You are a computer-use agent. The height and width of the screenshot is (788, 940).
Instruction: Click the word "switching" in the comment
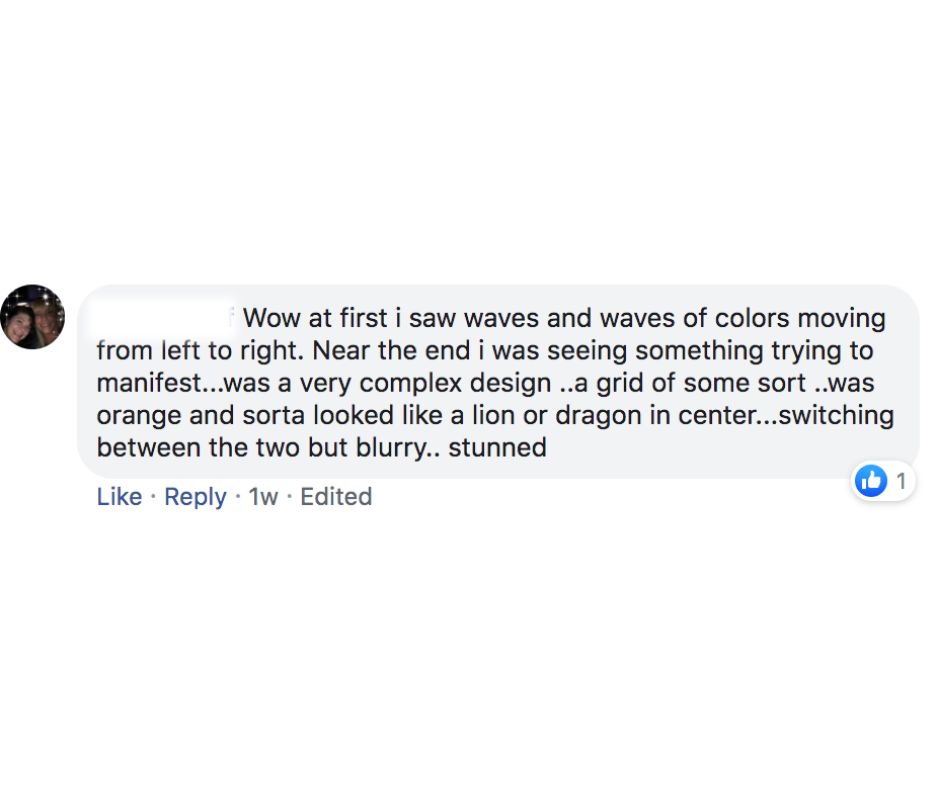tap(836, 416)
